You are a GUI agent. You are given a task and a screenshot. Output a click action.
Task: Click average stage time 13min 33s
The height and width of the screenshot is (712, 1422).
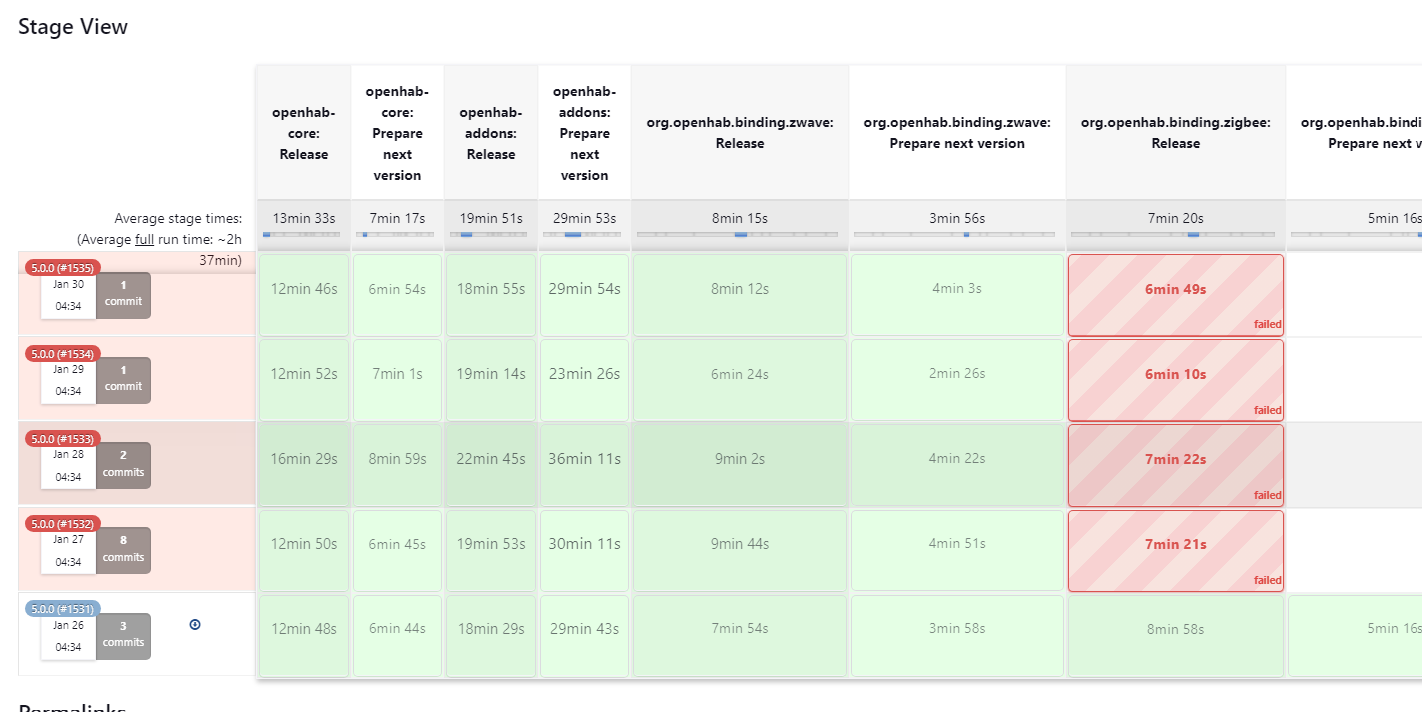[x=304, y=218]
